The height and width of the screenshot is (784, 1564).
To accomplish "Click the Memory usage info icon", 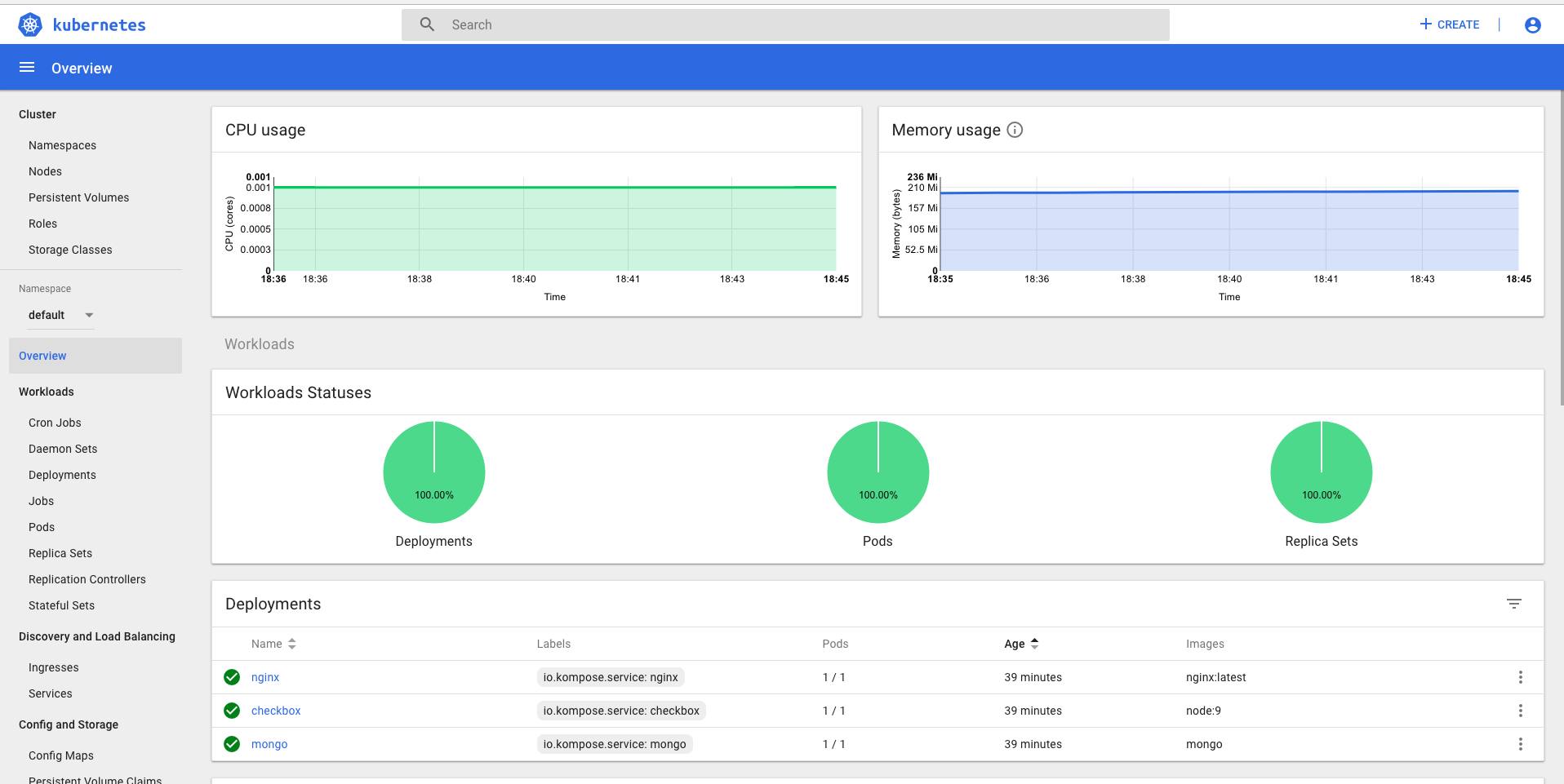I will pos(1015,130).
